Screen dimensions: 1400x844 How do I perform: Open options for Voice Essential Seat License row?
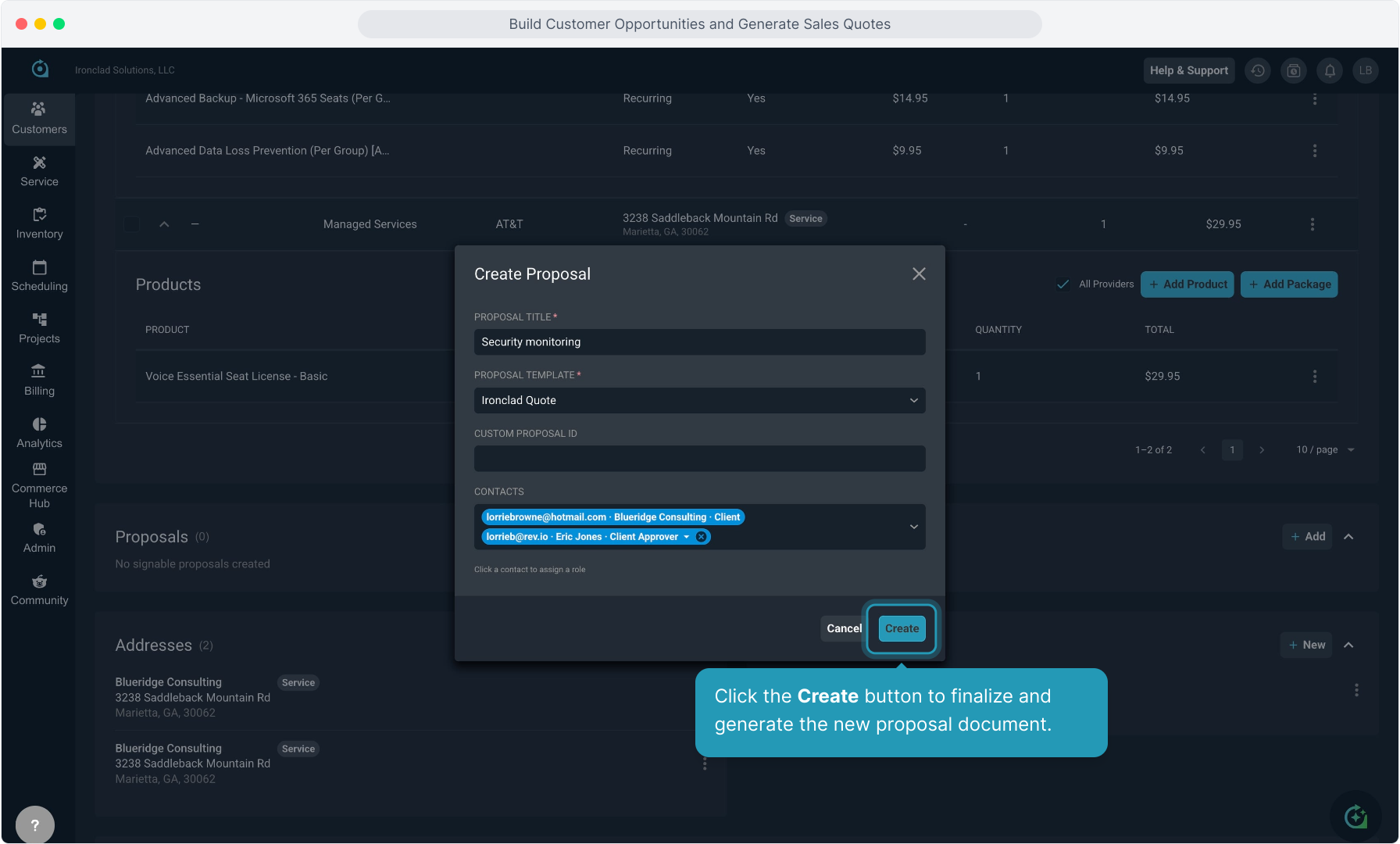point(1315,377)
